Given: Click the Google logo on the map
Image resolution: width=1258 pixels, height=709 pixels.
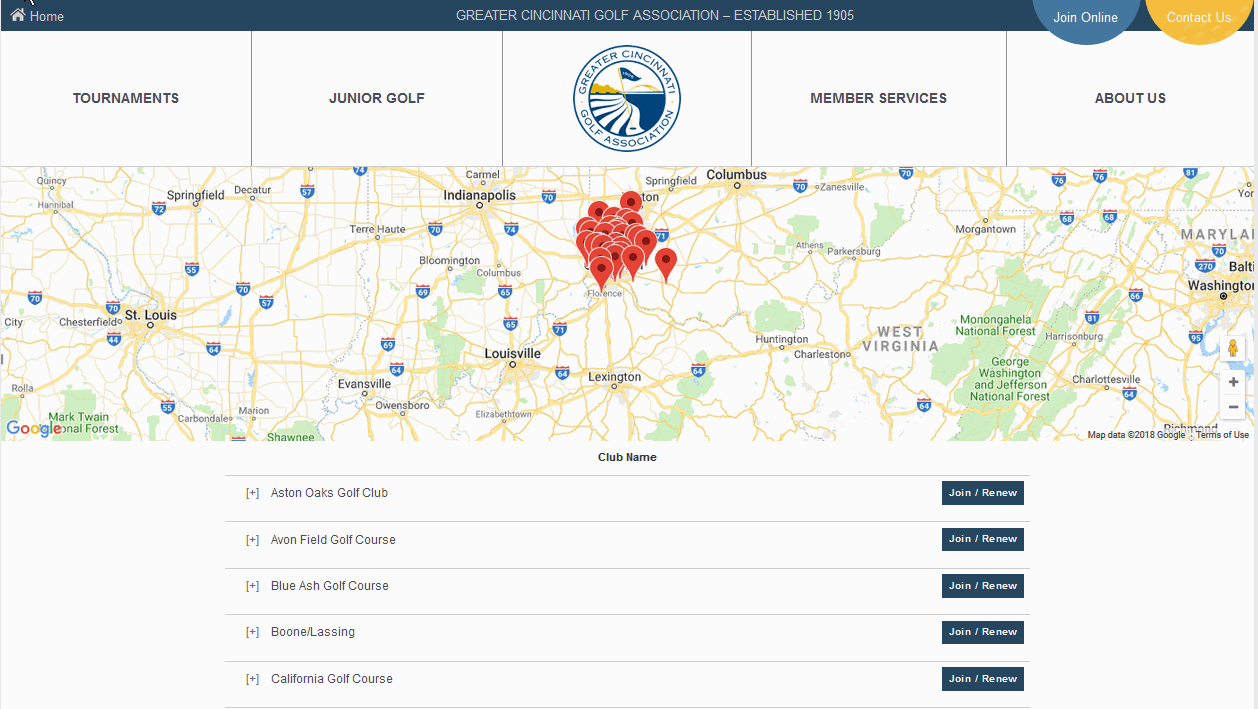Looking at the screenshot, I should click(34, 429).
